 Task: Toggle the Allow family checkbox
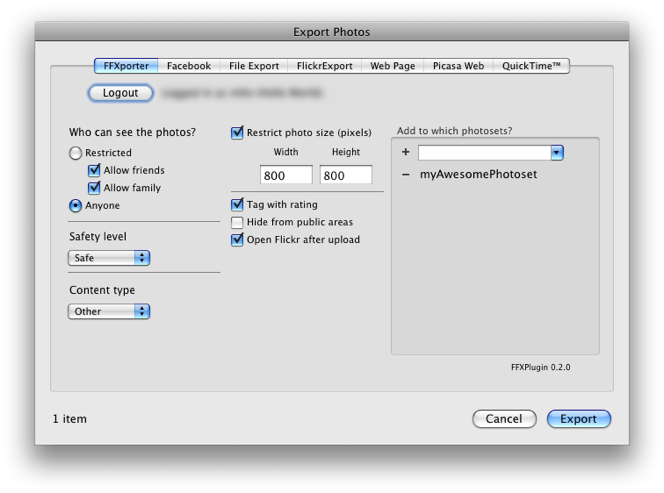94,187
